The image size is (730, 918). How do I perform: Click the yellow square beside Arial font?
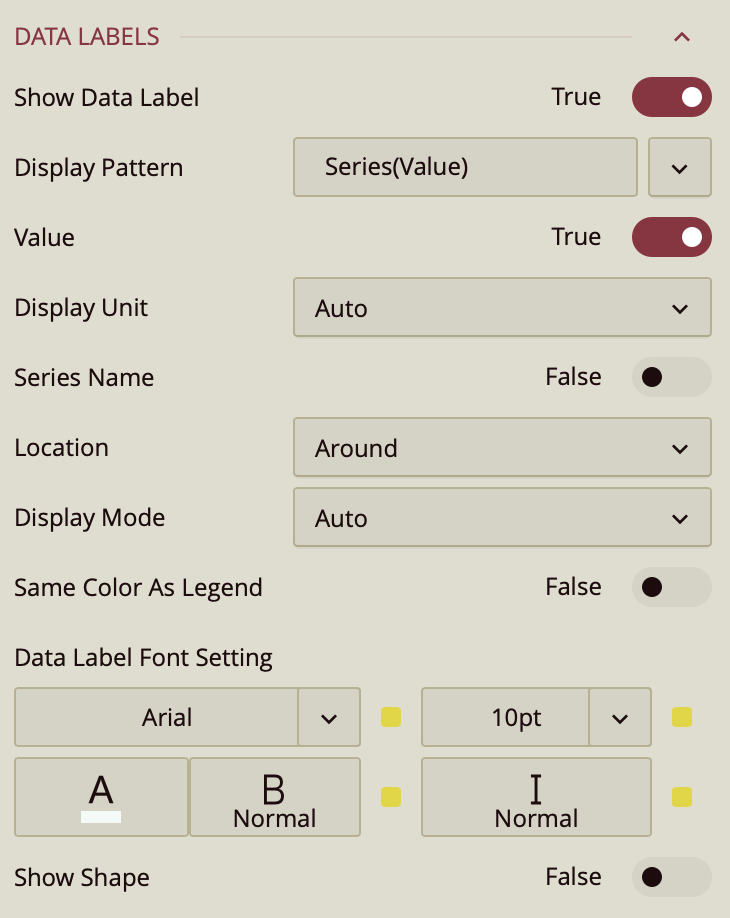[x=391, y=717]
